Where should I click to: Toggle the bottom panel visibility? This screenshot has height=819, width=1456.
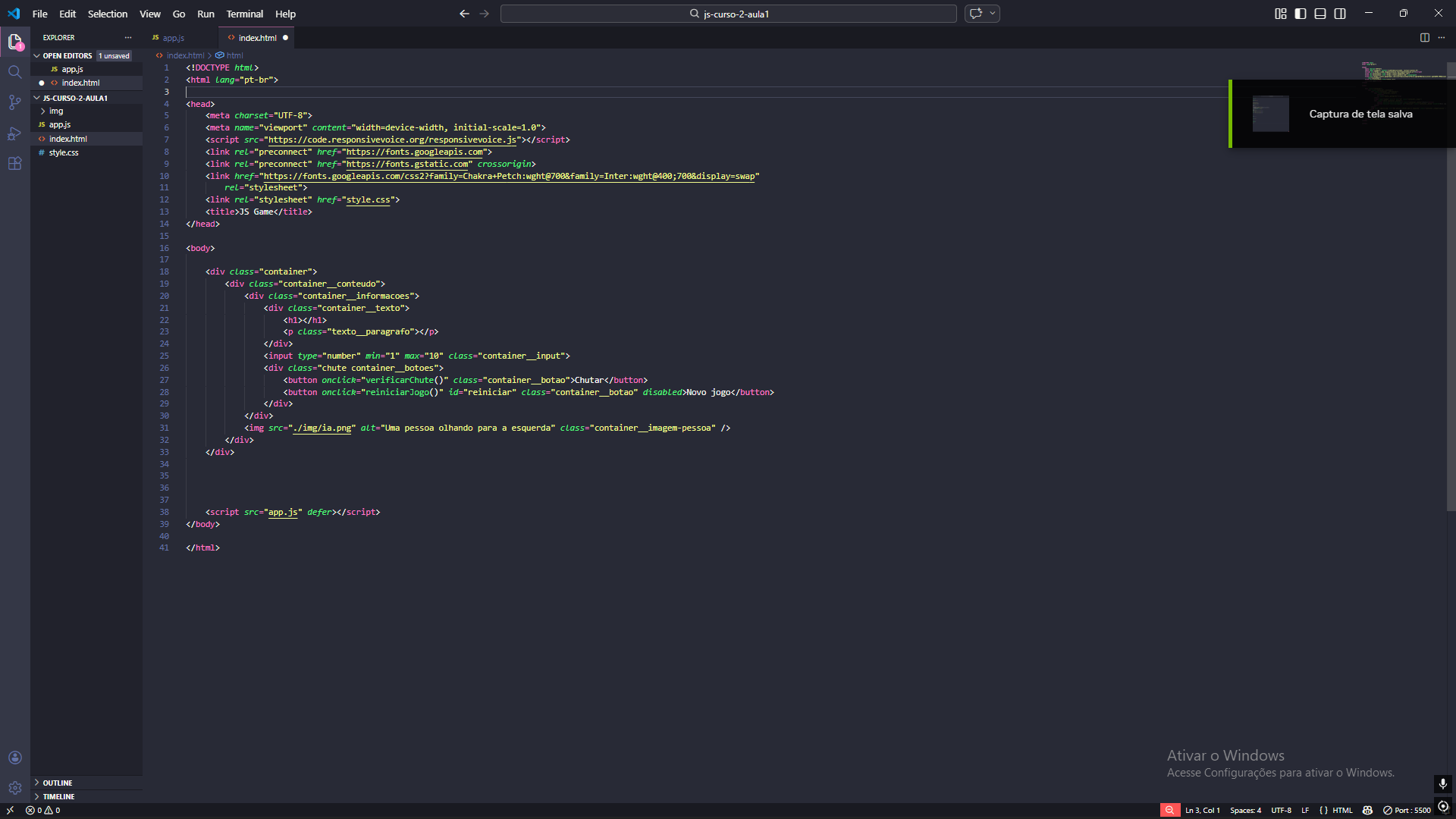1320,14
